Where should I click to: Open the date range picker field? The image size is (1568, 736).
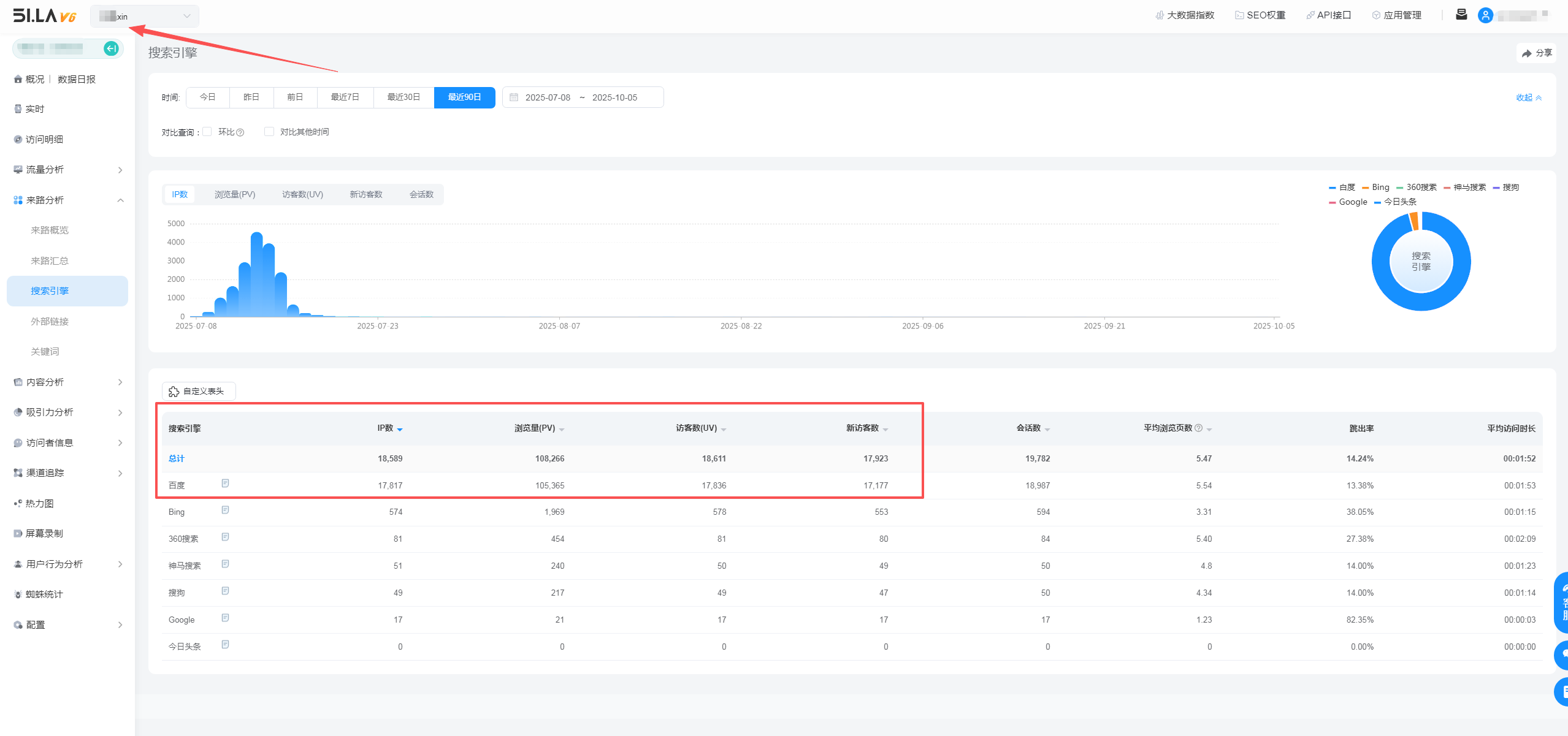(582, 97)
